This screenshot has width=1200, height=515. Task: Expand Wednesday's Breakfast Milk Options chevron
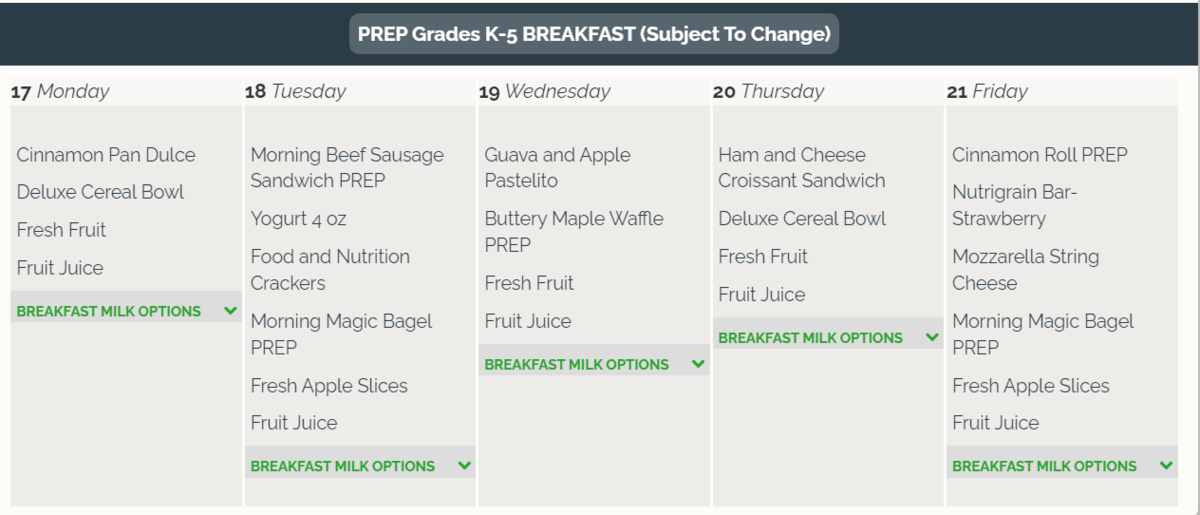coord(698,364)
